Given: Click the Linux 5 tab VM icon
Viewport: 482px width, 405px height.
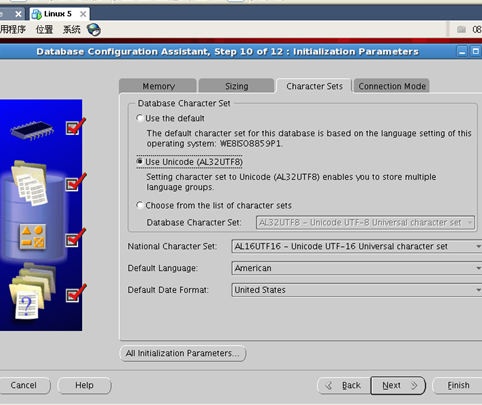Looking at the screenshot, I should pyautogui.click(x=36, y=14).
